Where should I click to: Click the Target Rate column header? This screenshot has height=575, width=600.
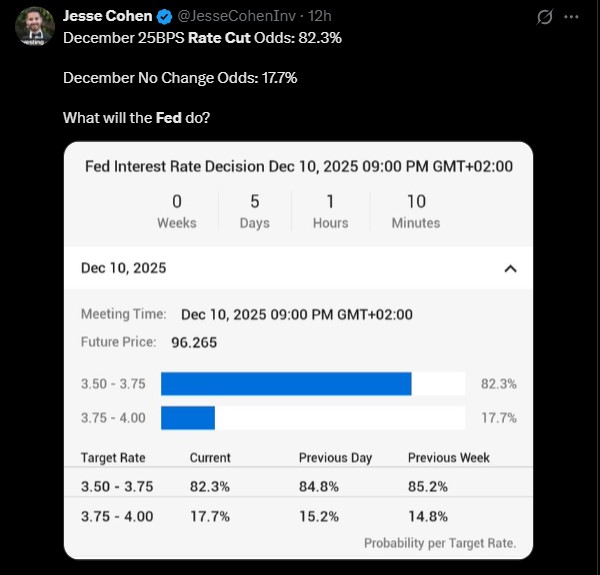[113, 457]
